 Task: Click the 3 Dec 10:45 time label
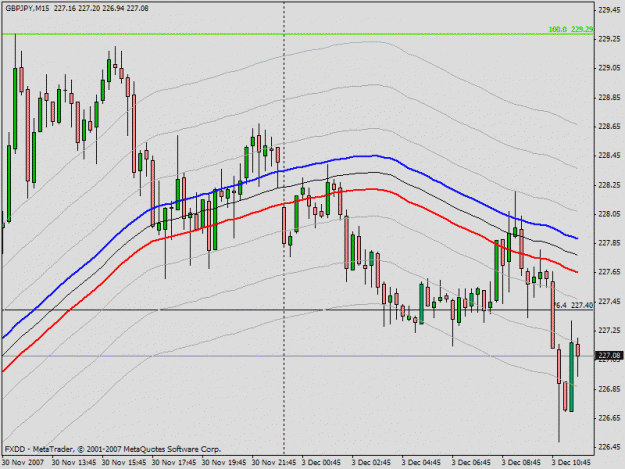point(571,463)
